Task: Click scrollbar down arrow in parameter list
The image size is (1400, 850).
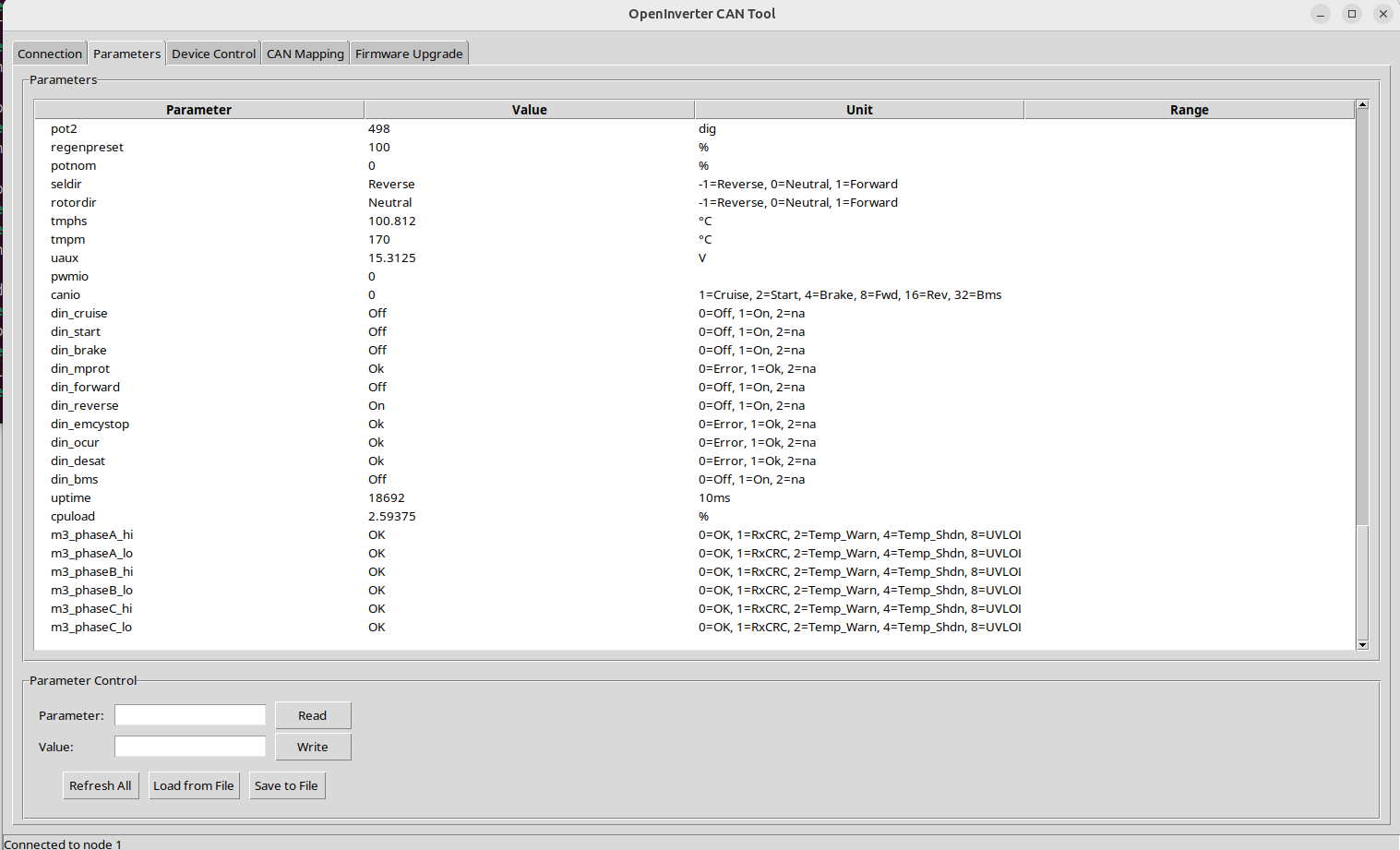Action: click(x=1362, y=644)
